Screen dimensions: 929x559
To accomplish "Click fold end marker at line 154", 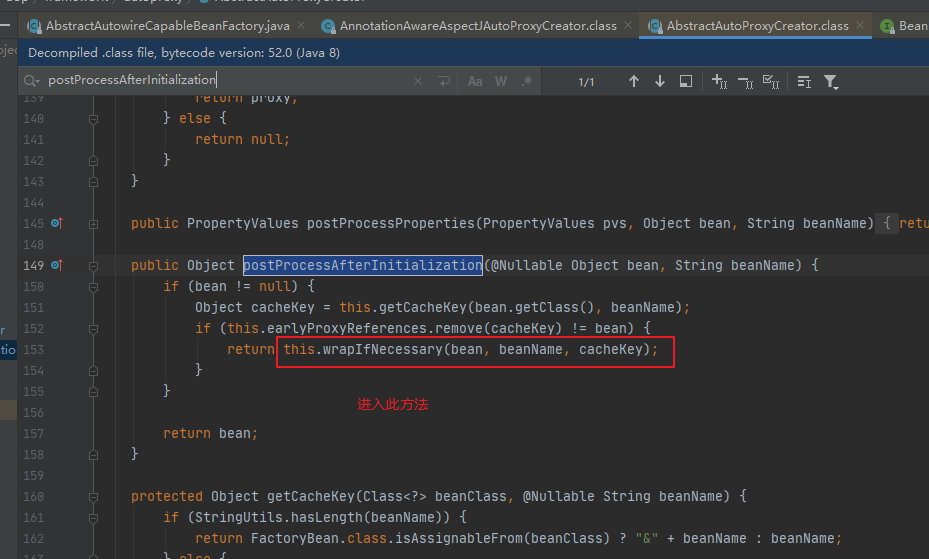I will [93, 371].
